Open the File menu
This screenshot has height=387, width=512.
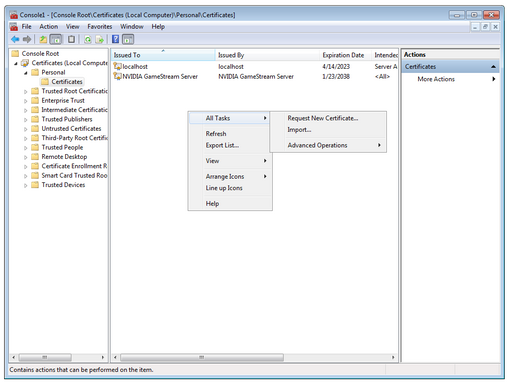pyautogui.click(x=26, y=26)
